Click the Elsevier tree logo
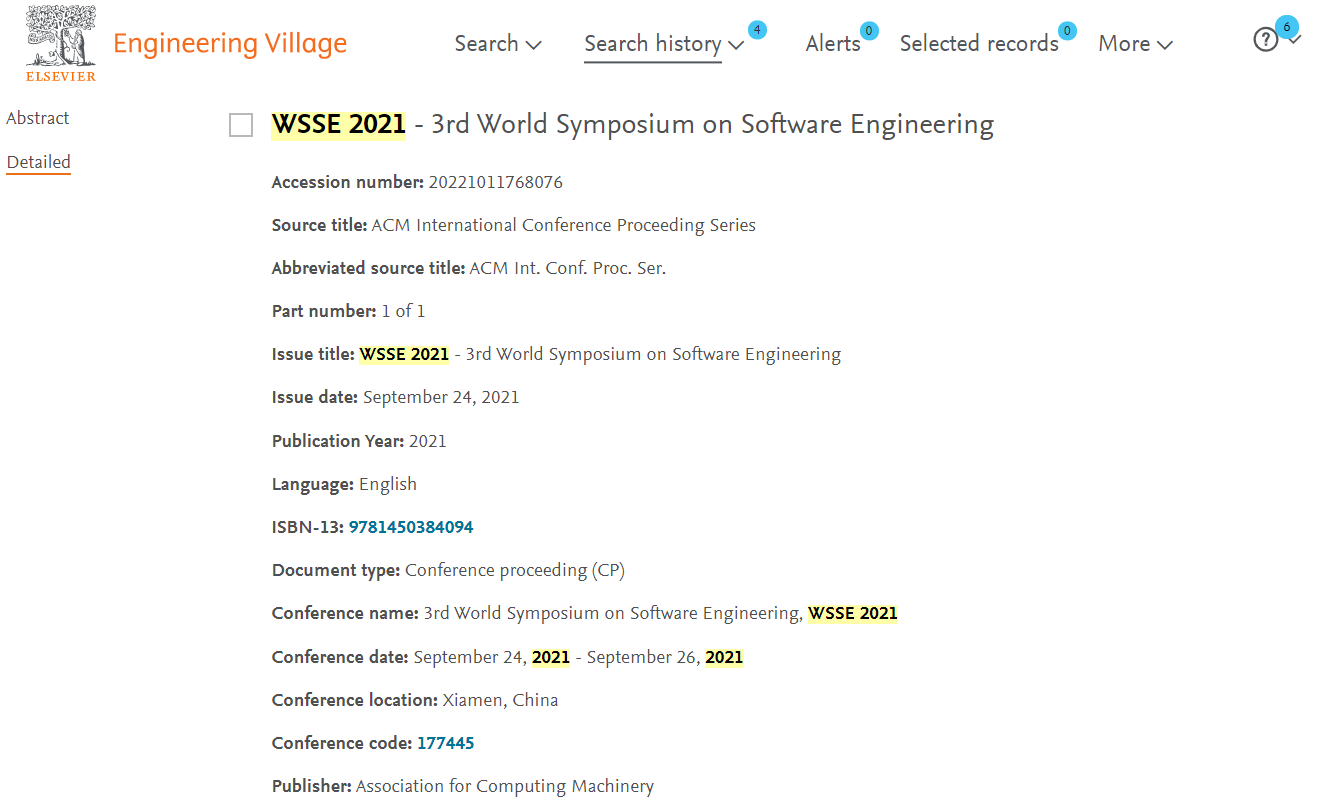Viewport: 1325px width, 805px height. point(61,43)
